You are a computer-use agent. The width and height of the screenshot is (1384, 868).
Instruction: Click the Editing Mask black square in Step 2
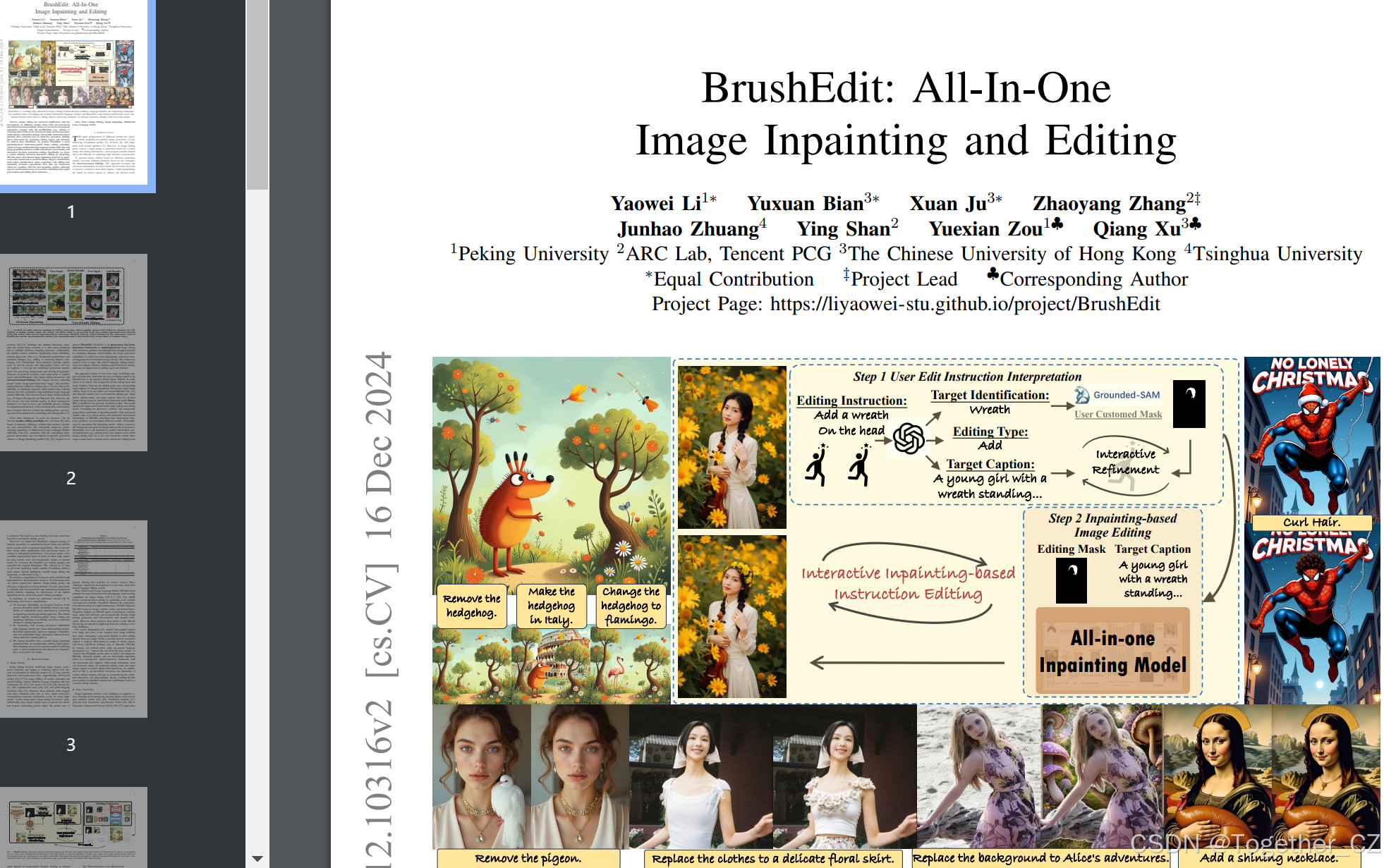click(1071, 580)
